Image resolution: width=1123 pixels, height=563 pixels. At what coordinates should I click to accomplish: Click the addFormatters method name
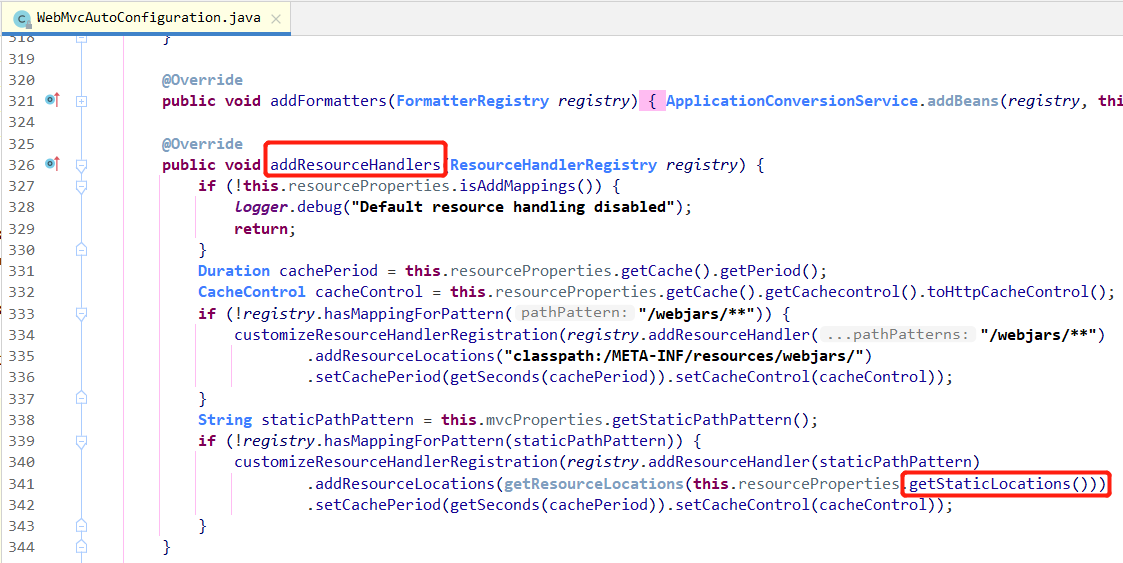[x=329, y=102]
